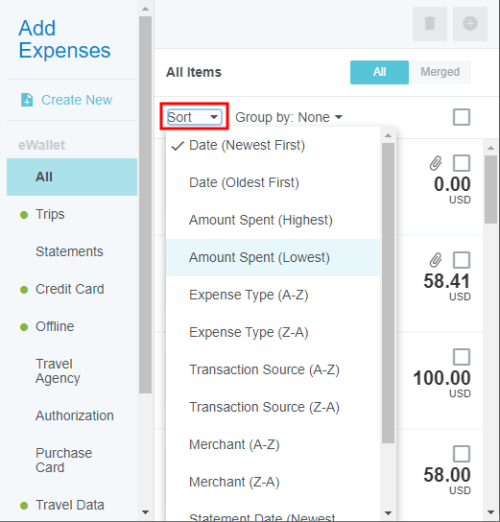Click the plus add icon button
Viewport: 500px width, 522px height.
470,24
